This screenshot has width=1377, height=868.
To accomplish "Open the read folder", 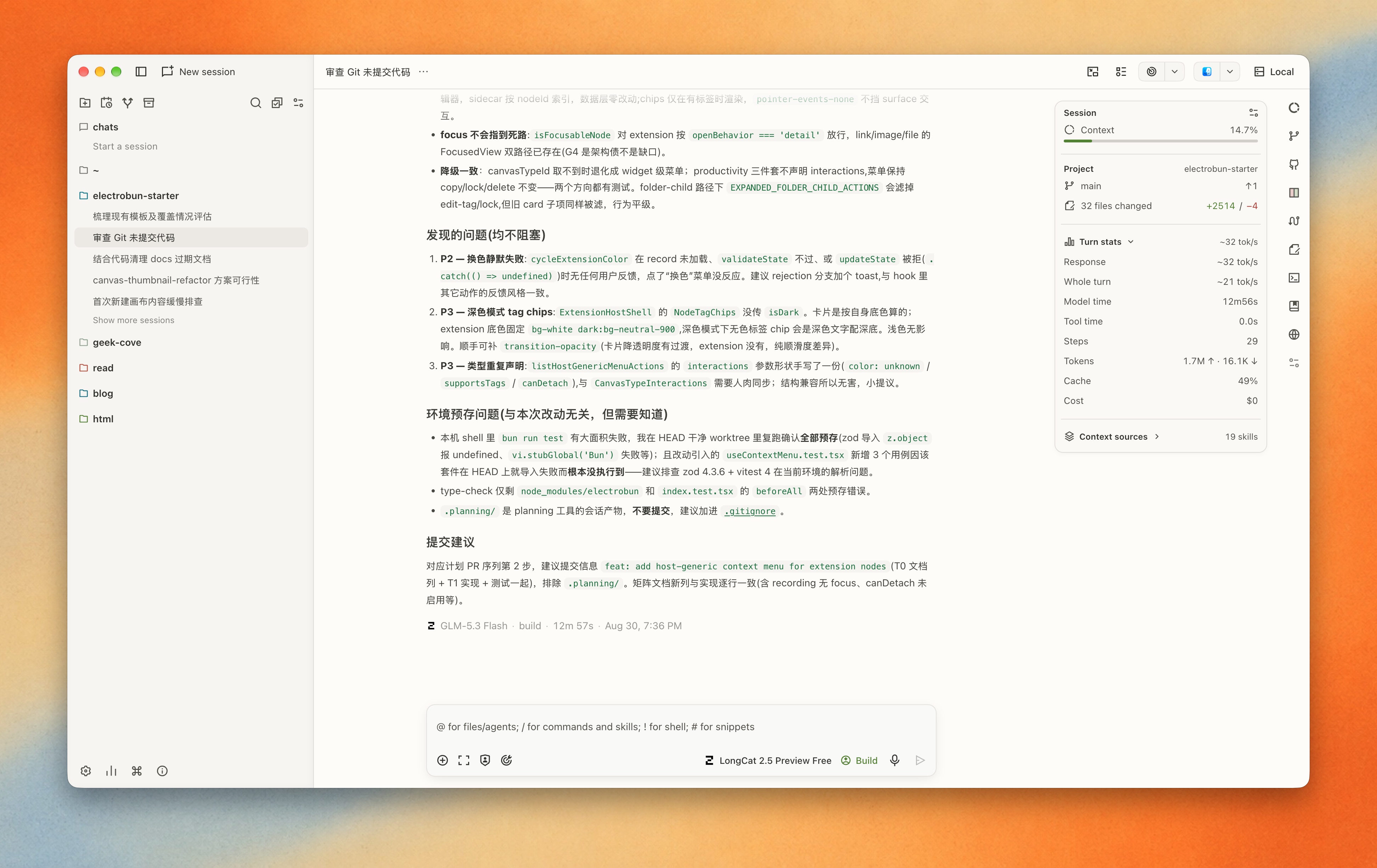I will pos(103,368).
